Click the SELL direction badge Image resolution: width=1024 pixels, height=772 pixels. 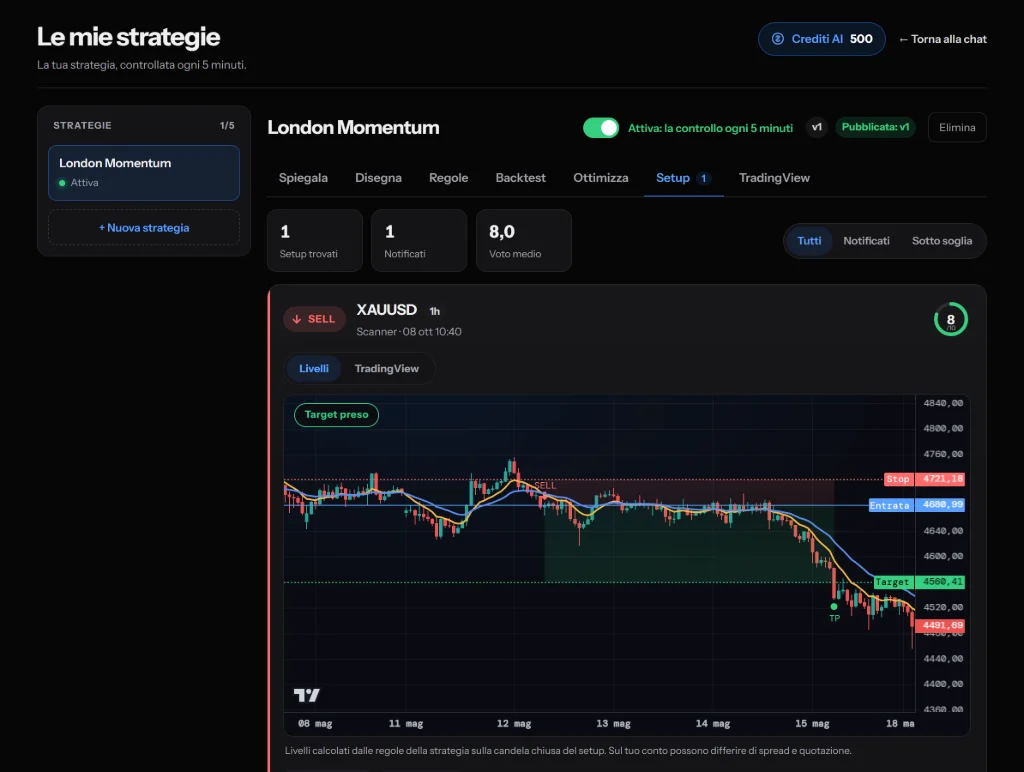pyautogui.click(x=314, y=319)
